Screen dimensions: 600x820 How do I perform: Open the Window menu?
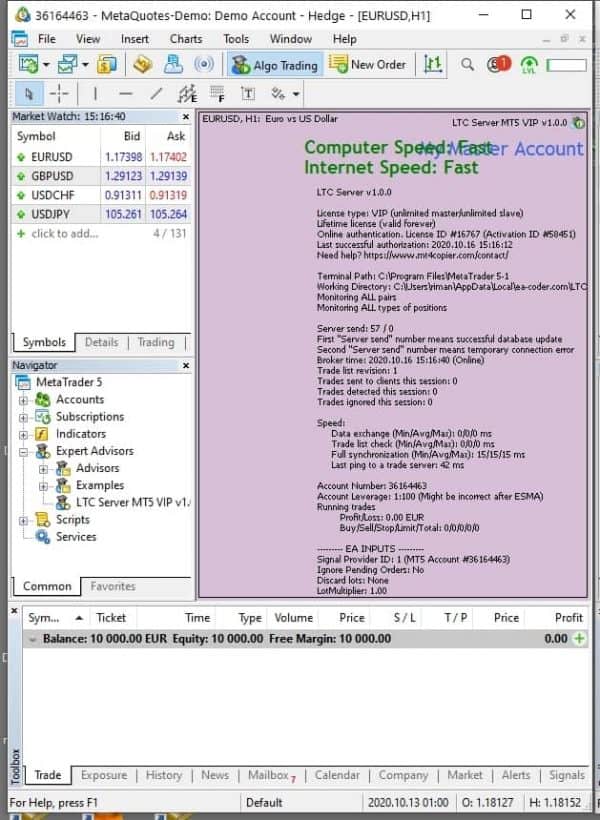click(291, 39)
